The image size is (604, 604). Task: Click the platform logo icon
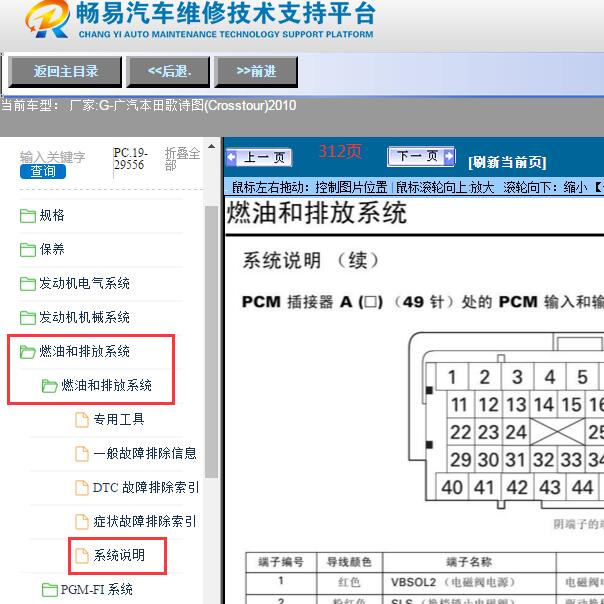(48, 19)
